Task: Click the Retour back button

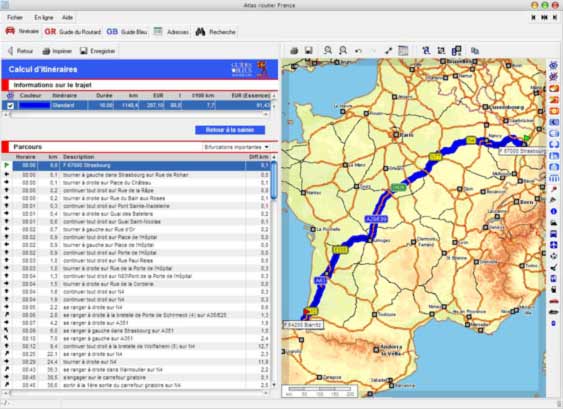Action: pos(20,51)
